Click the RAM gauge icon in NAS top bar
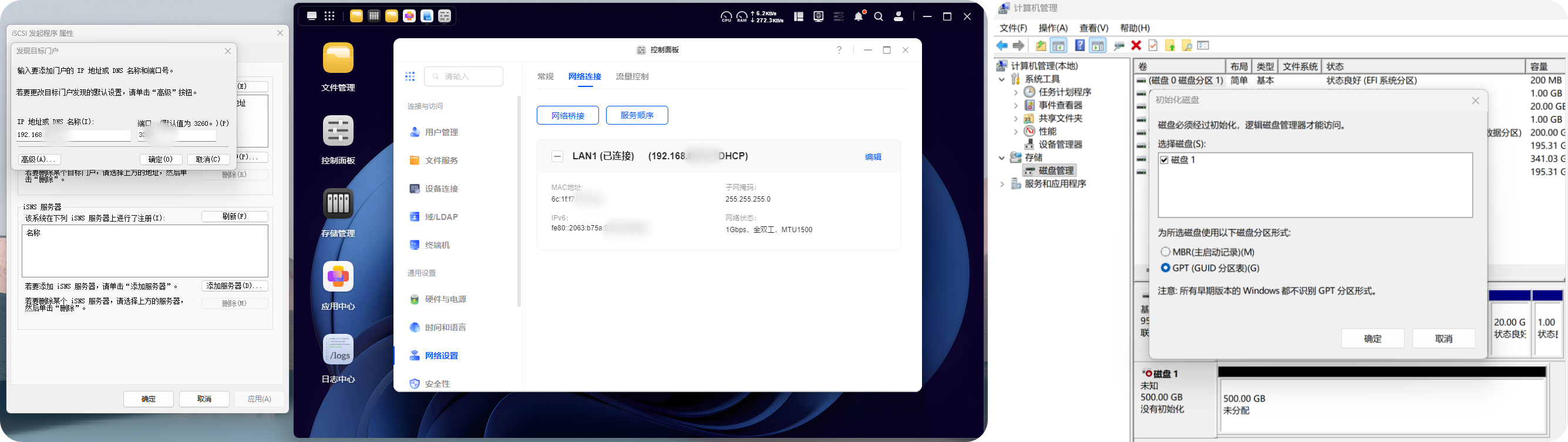 coord(742,16)
